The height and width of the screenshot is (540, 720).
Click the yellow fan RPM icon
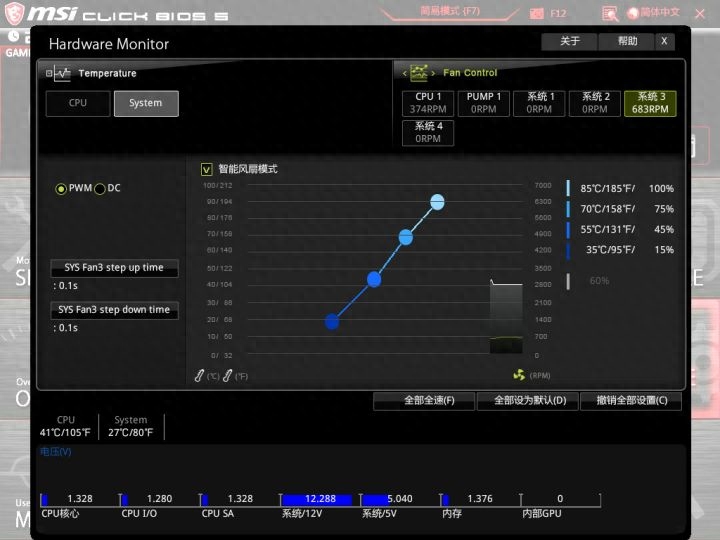[518, 375]
